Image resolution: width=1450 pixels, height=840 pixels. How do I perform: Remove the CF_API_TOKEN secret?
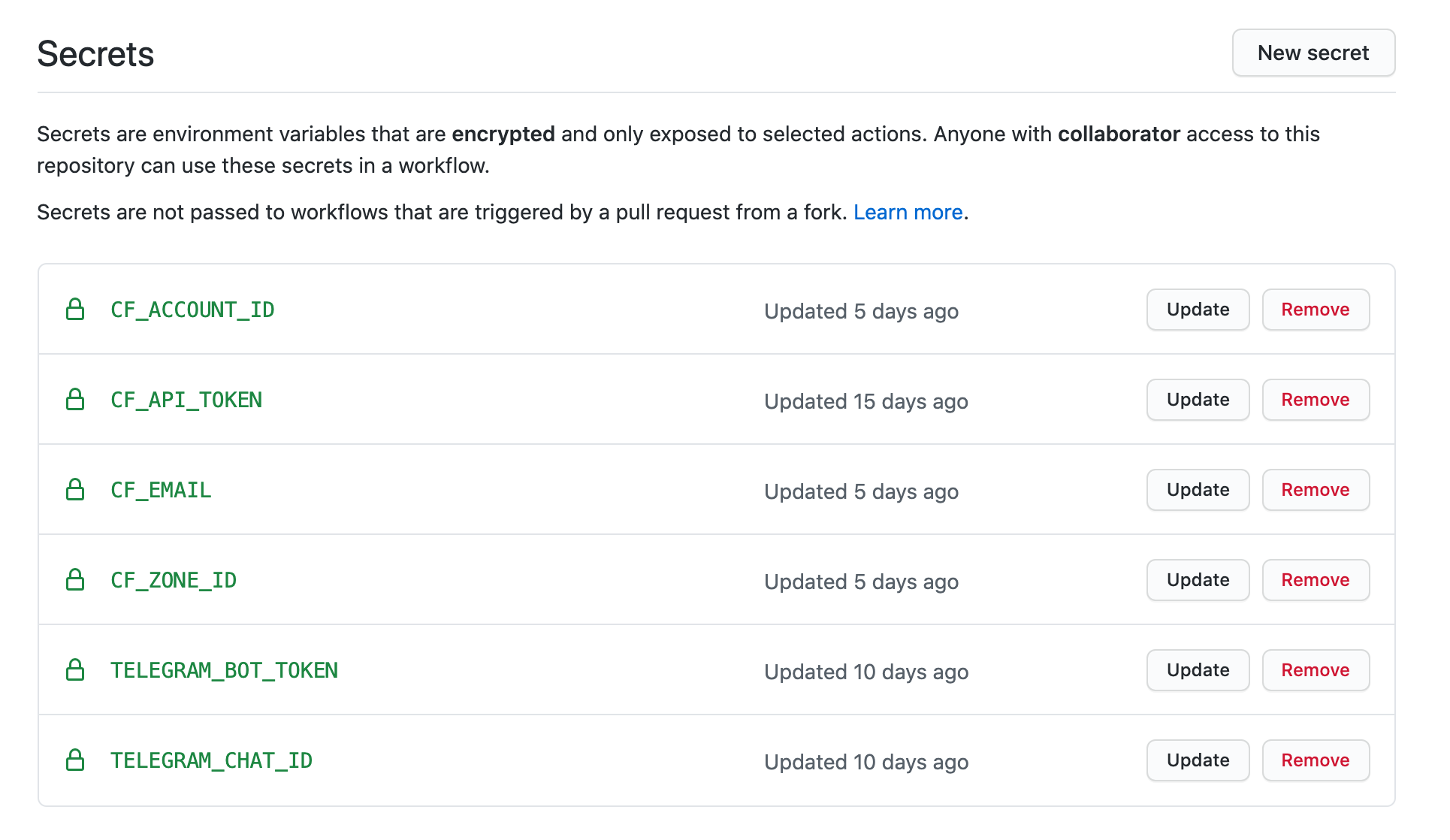point(1315,400)
